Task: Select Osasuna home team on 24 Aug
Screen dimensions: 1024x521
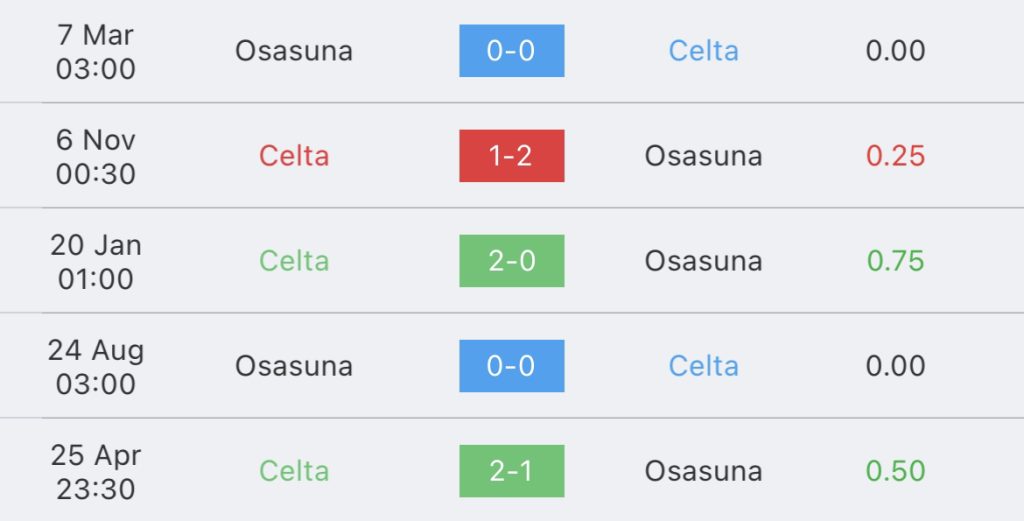Action: pos(294,366)
